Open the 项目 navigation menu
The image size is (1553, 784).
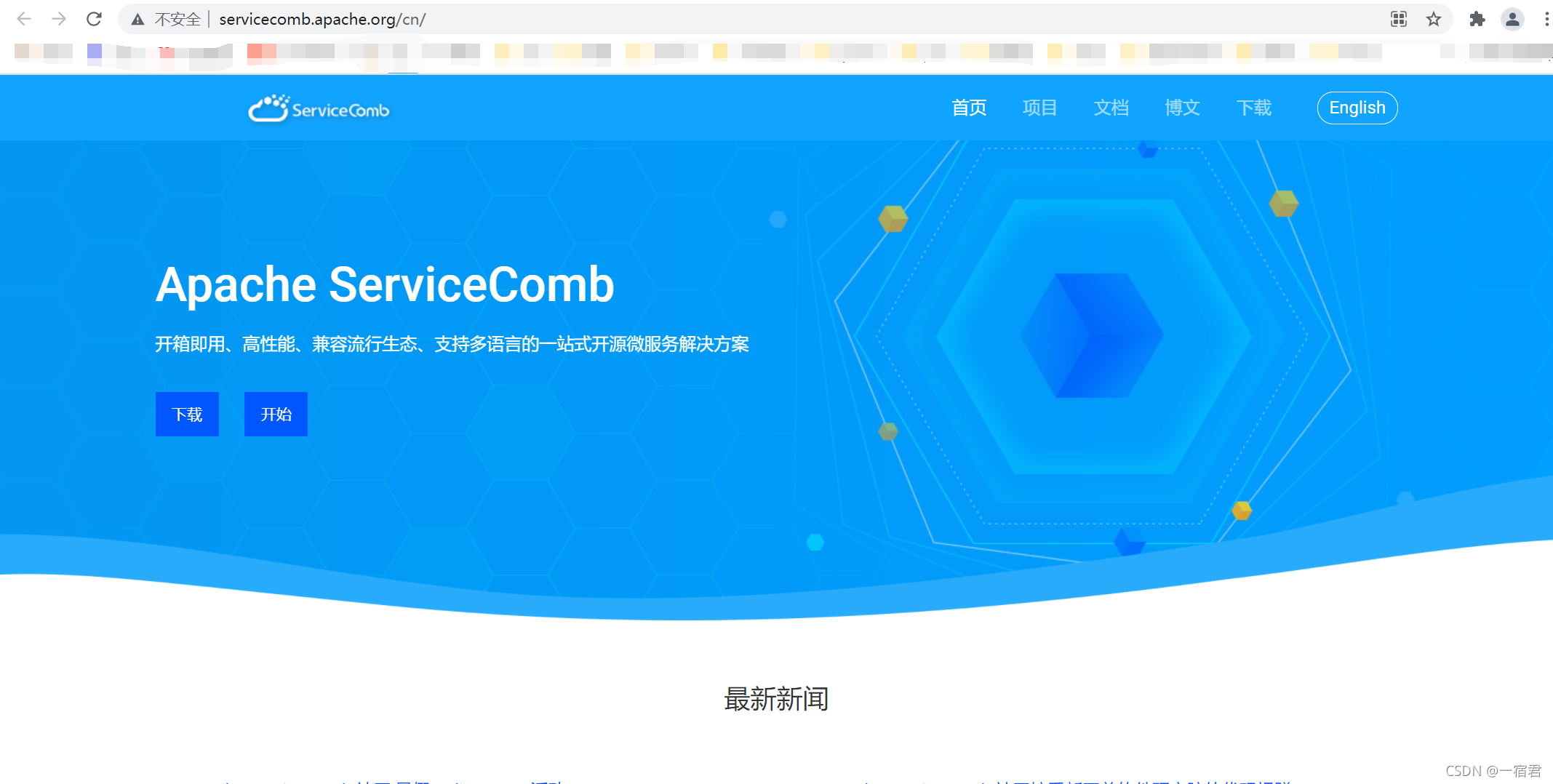1039,108
